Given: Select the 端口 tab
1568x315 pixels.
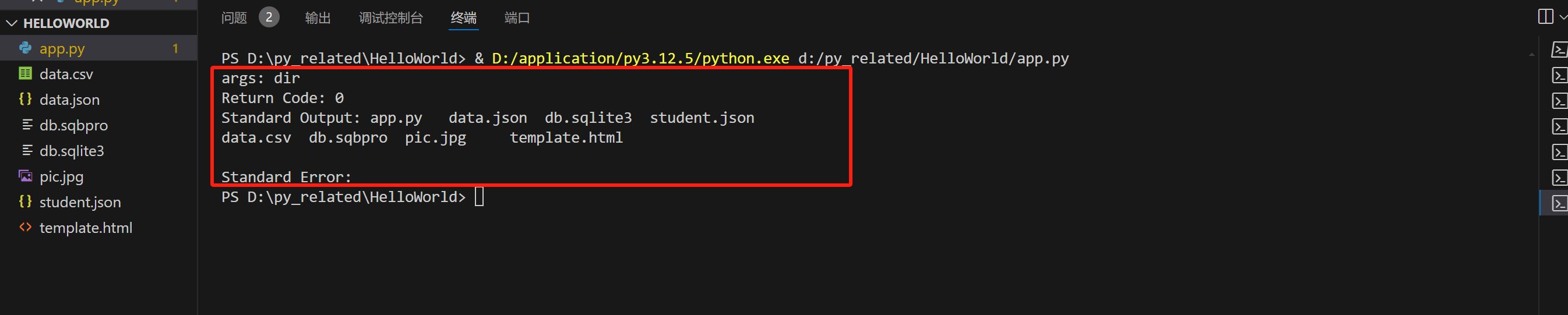Looking at the screenshot, I should (x=517, y=17).
